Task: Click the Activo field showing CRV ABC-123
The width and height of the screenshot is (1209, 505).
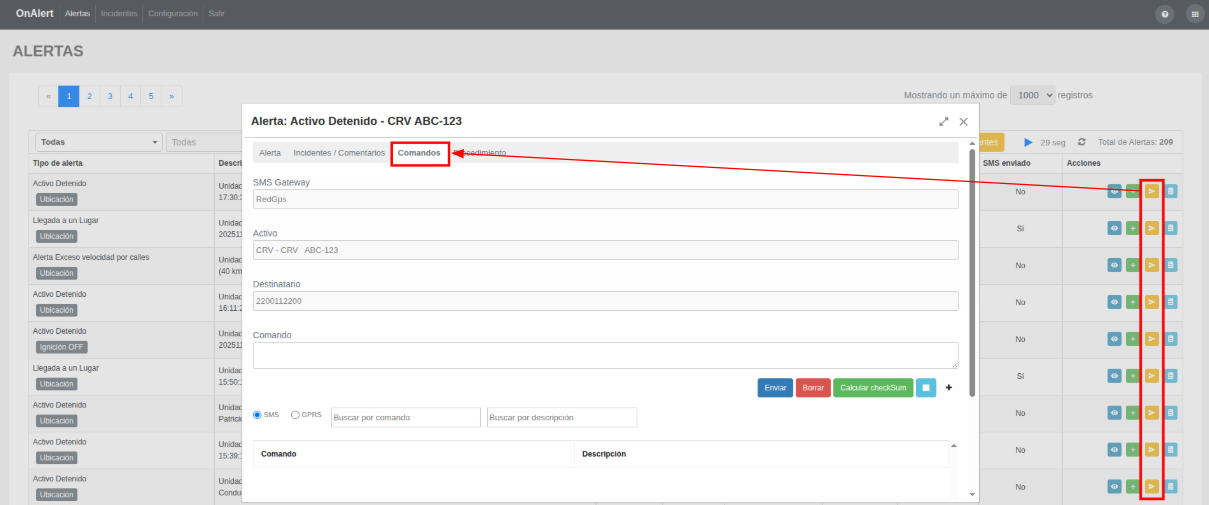Action: (x=606, y=250)
